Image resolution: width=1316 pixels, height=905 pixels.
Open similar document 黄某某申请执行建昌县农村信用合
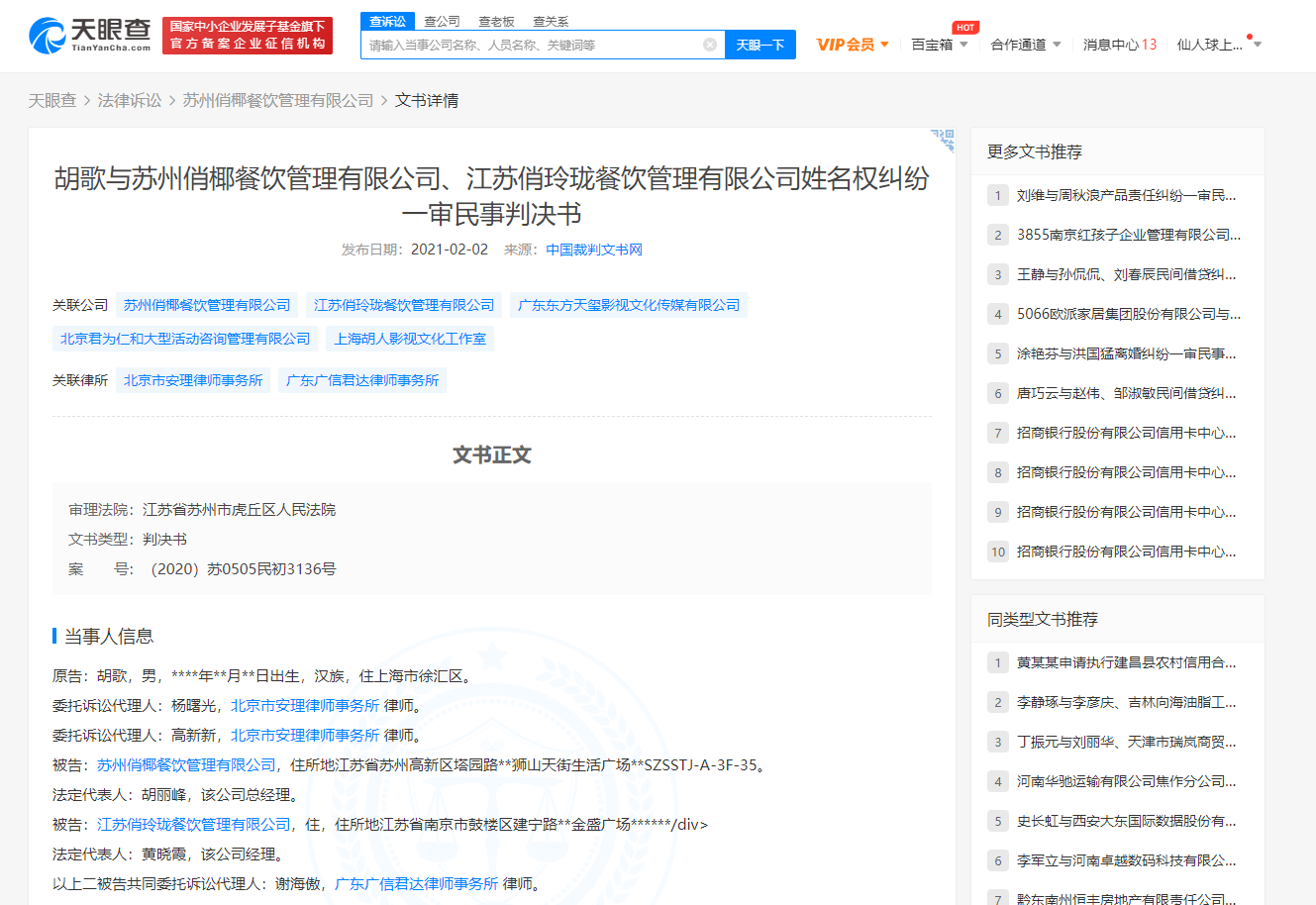click(x=1127, y=662)
